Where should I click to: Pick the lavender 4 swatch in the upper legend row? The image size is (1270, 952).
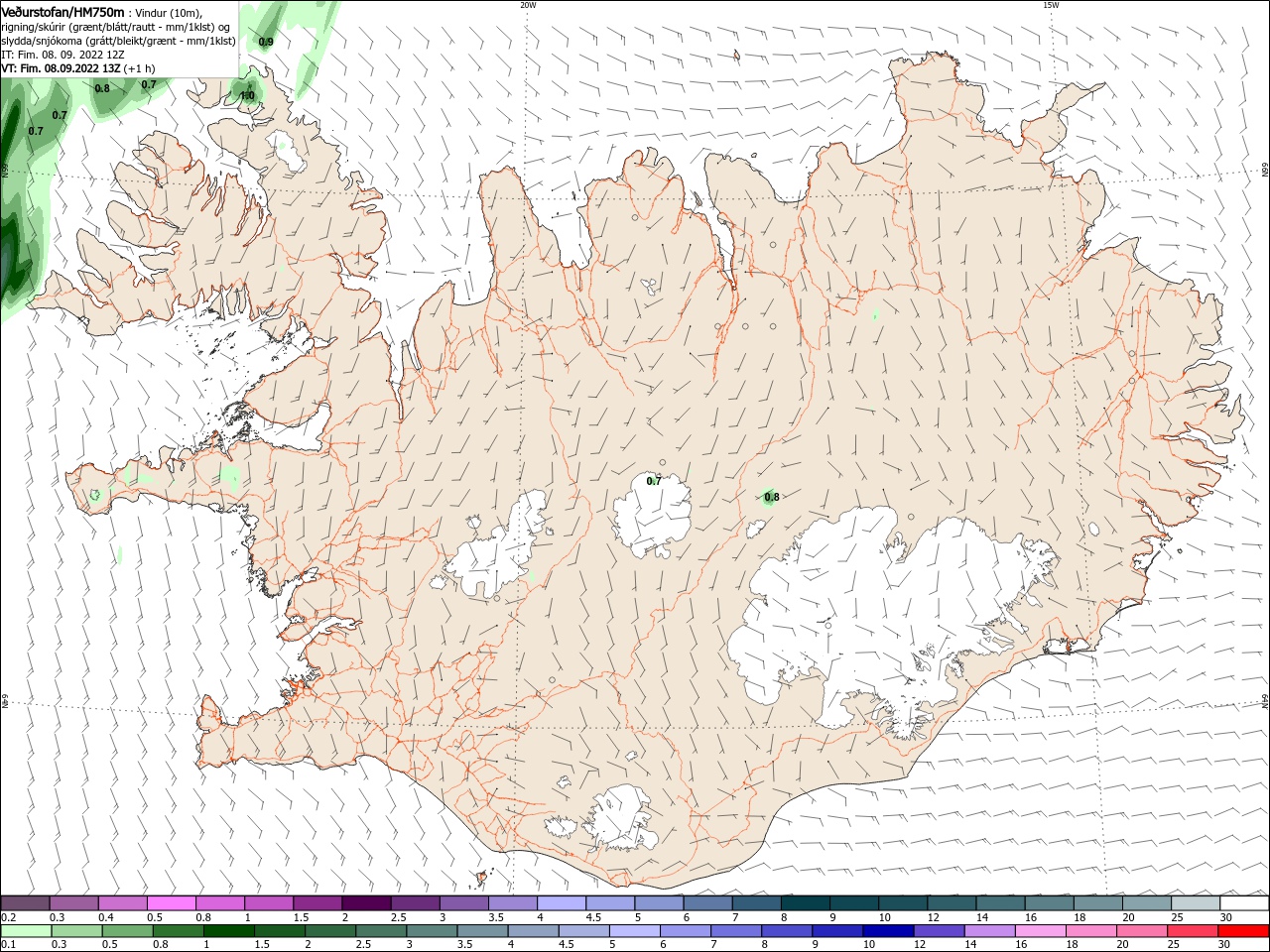pyautogui.click(x=562, y=902)
